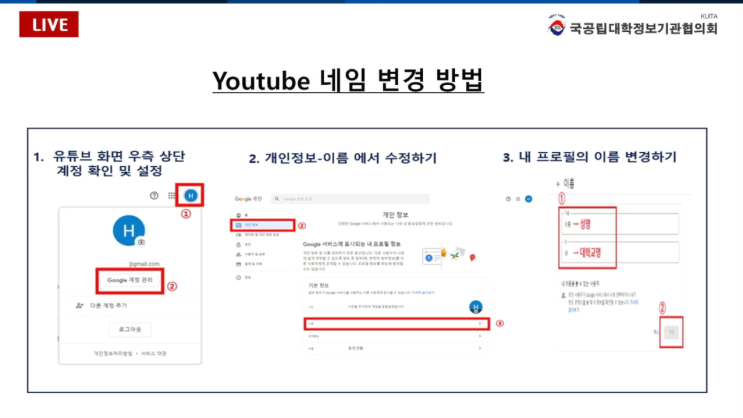Viewport: 743px width, 418px height.
Task: Click the 개인 정보 page heading
Action: click(395, 215)
